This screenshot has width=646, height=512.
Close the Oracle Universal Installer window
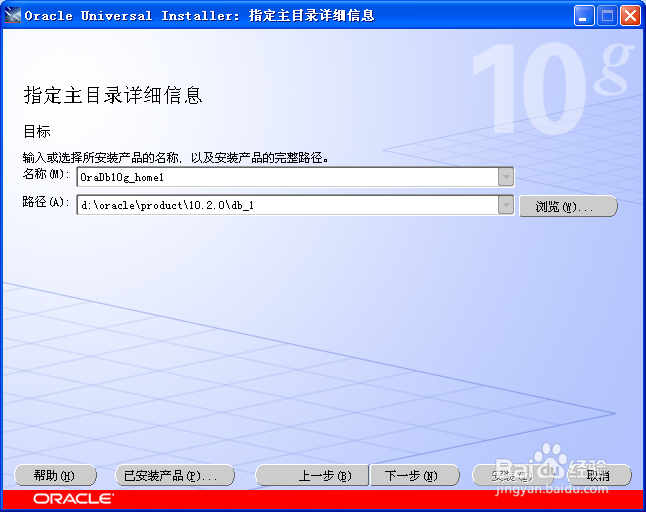click(x=630, y=16)
